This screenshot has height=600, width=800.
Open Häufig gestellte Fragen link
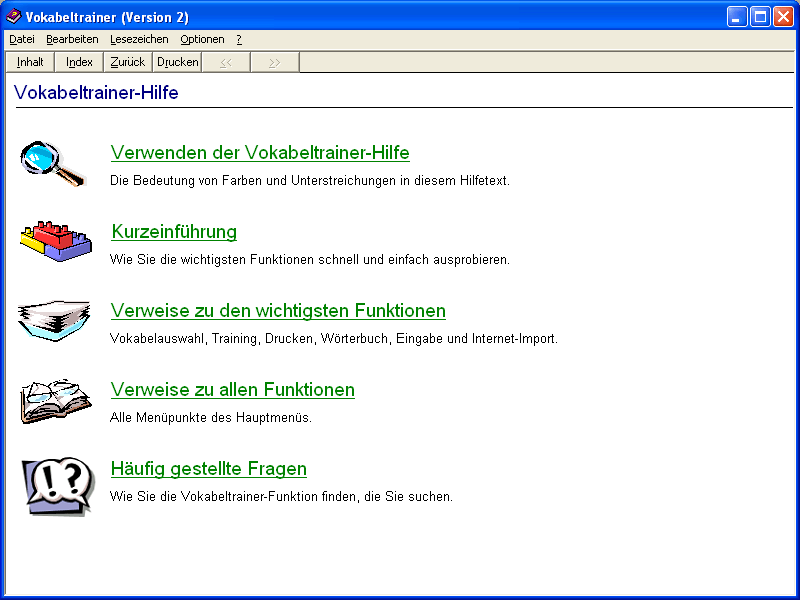[x=209, y=469]
